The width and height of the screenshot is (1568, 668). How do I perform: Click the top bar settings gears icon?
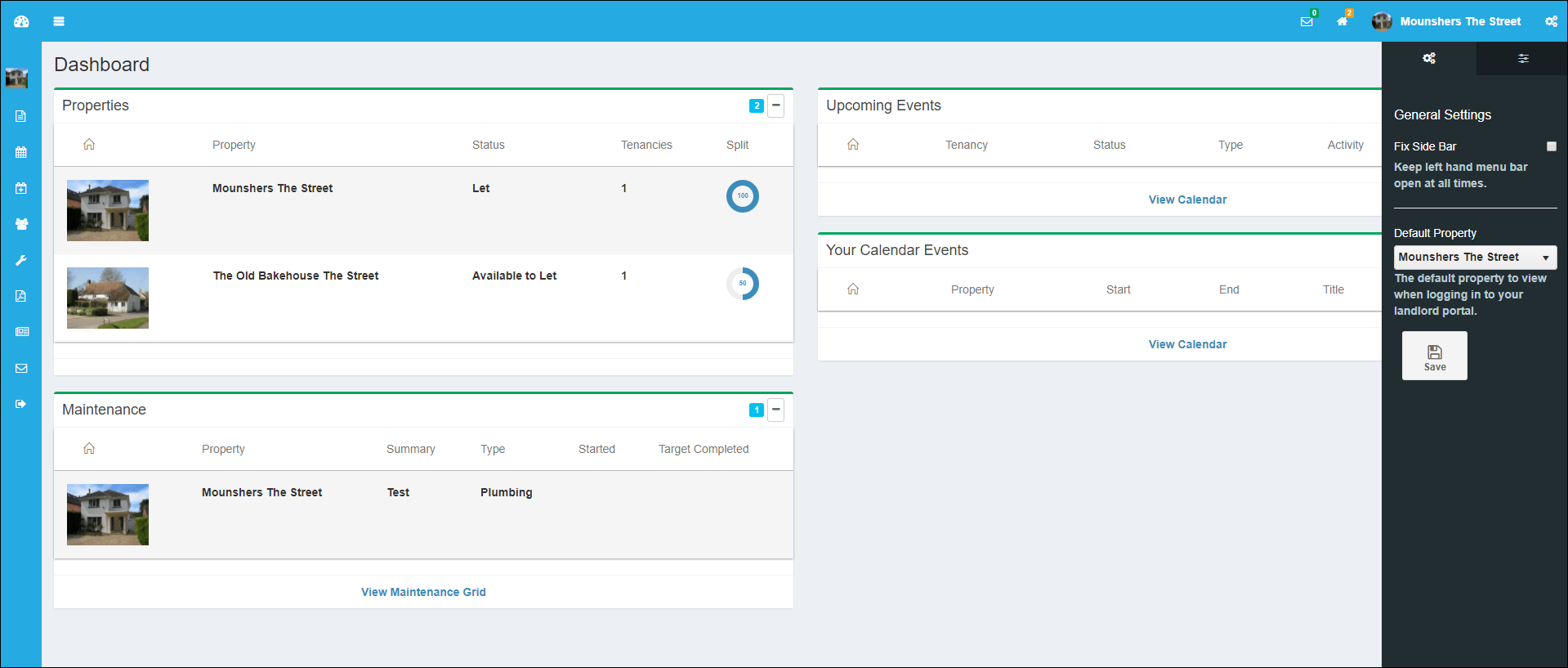point(1551,21)
